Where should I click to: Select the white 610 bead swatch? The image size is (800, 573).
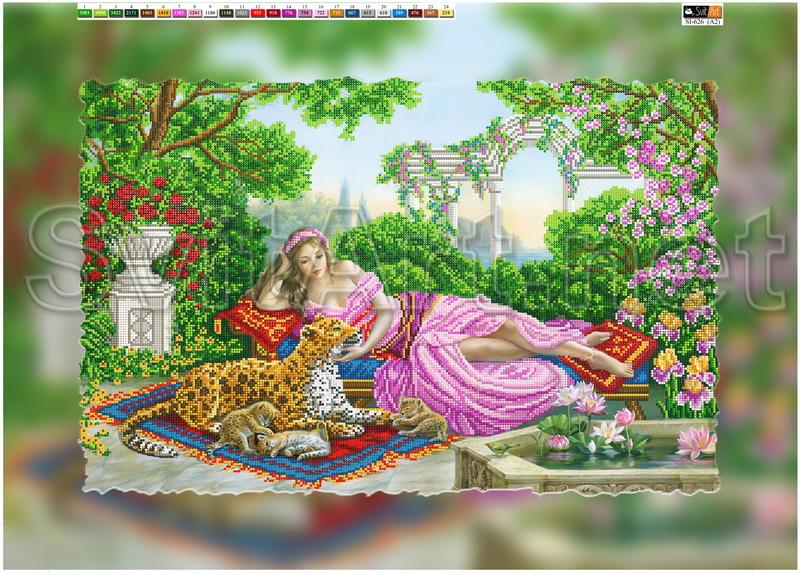tap(385, 14)
